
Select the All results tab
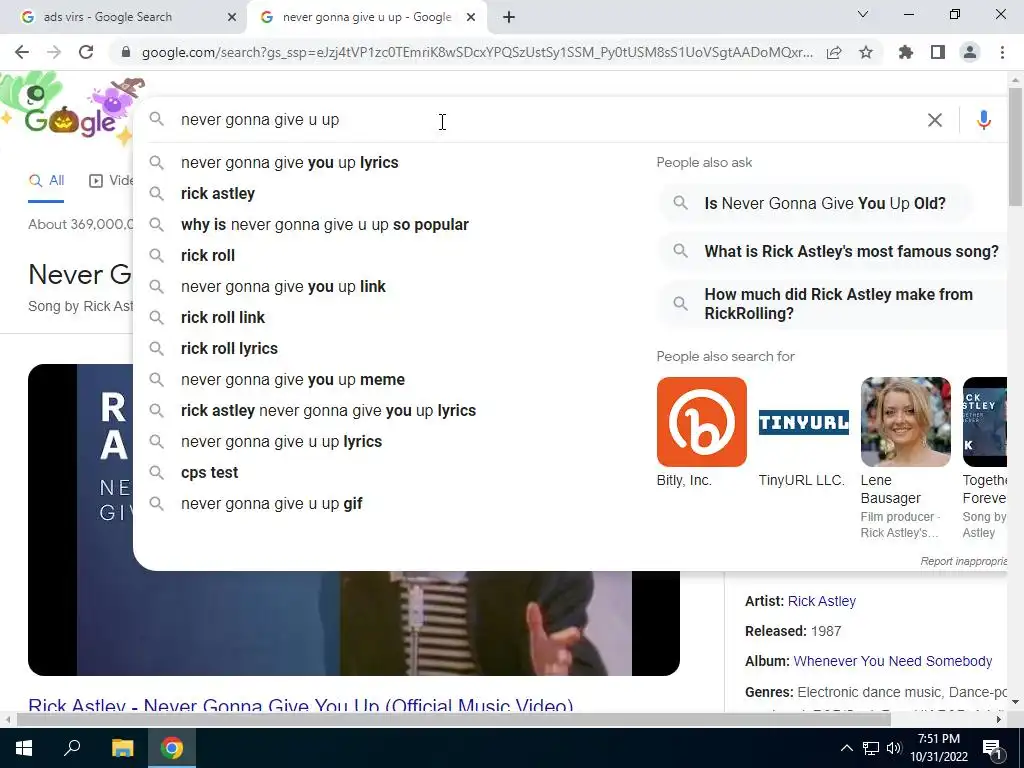pos(46,180)
